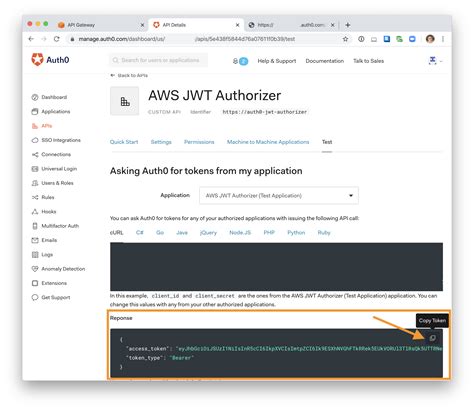Image resolution: width=474 pixels, height=410 pixels.
Task: Open Get Support in the sidebar
Action: click(x=51, y=298)
